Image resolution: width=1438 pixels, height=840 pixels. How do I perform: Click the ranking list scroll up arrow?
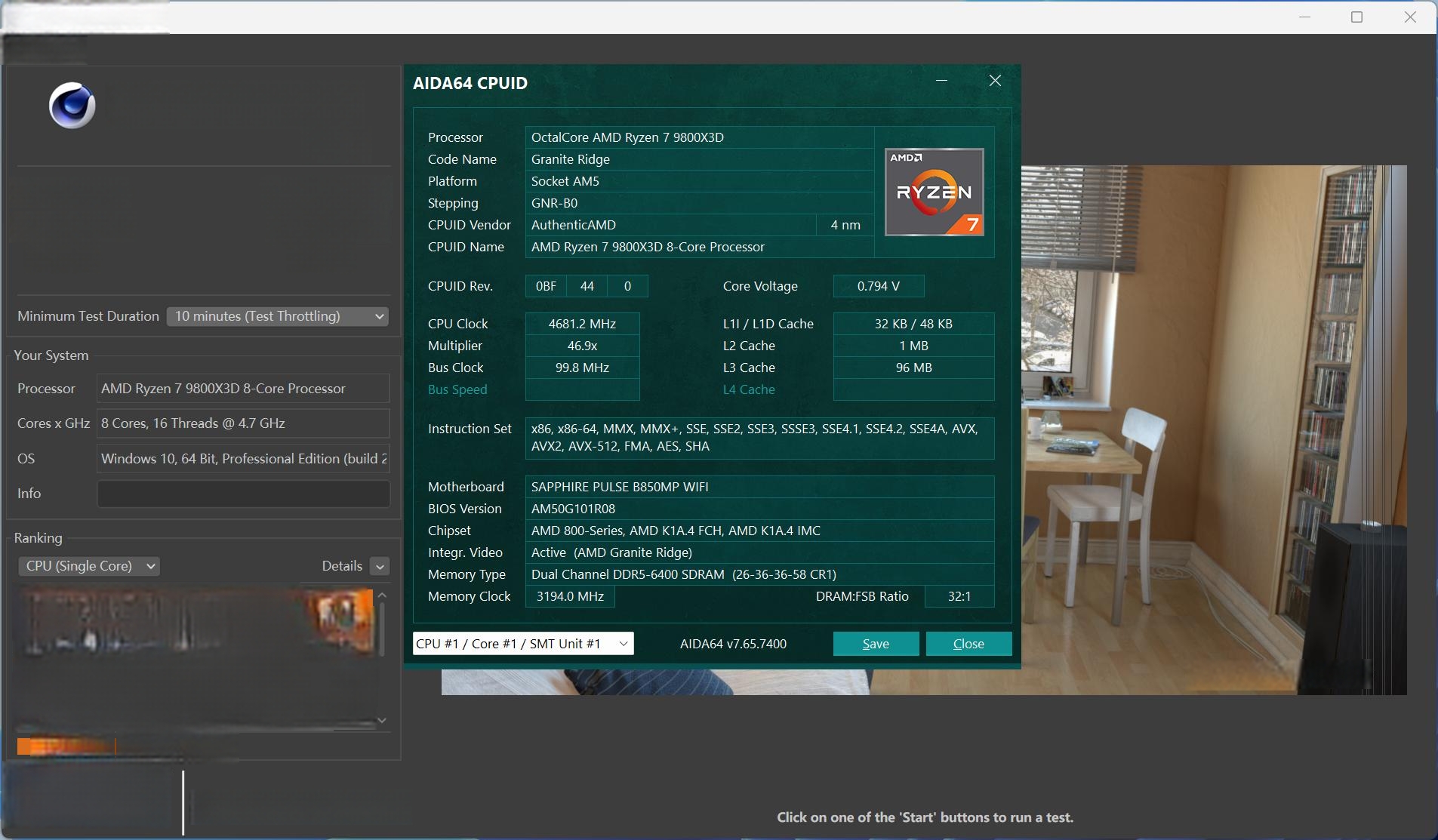coord(382,595)
